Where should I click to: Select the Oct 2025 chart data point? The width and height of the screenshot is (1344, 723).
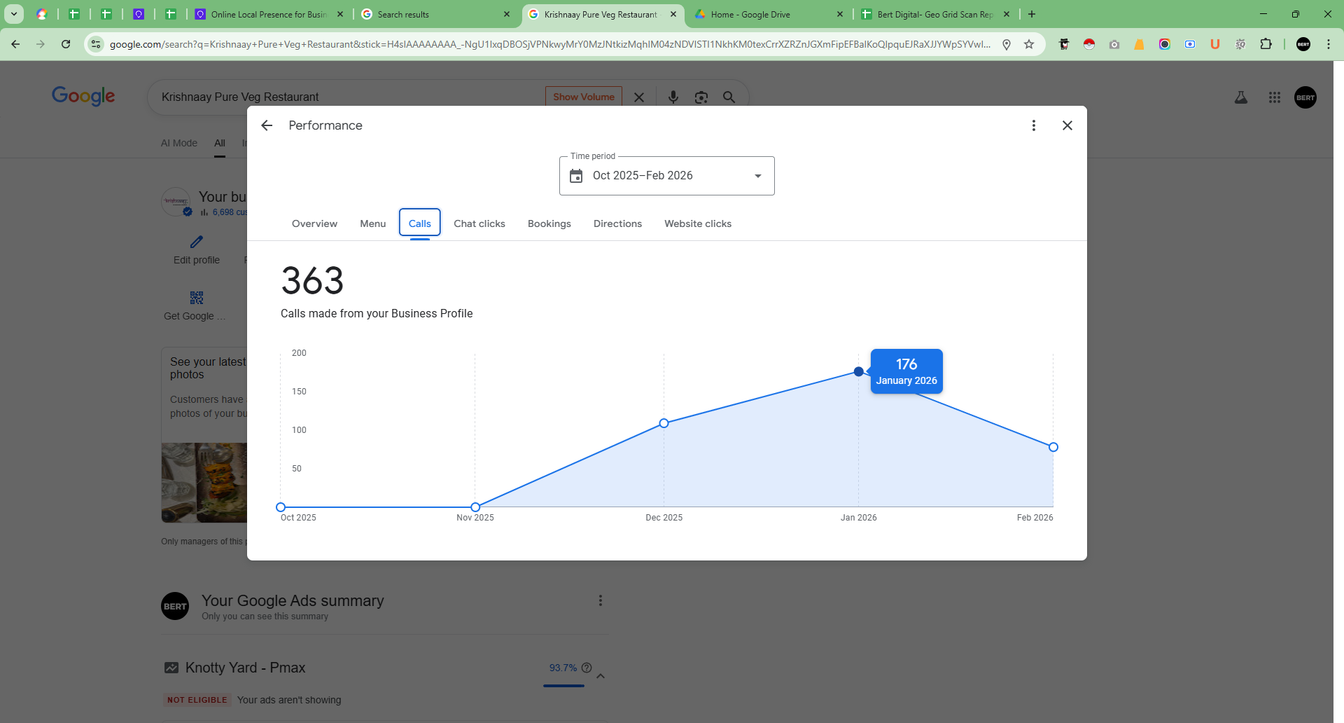281,507
